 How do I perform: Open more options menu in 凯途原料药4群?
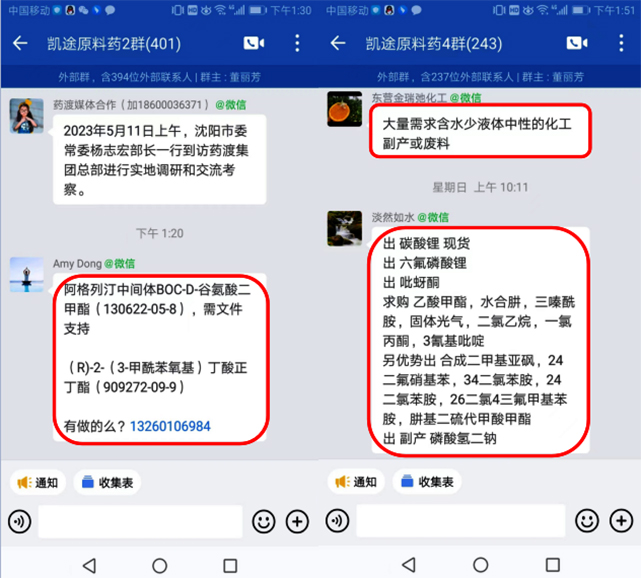621,43
